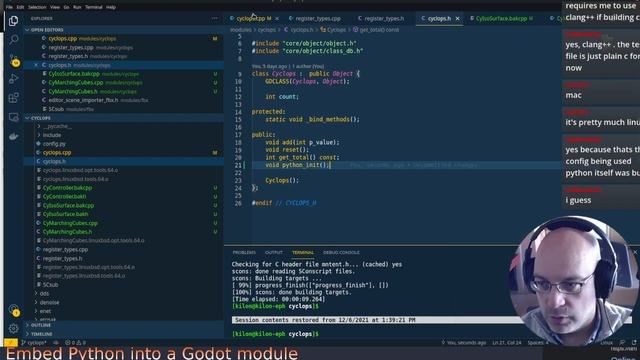Expand the Outline section

coord(124,325)
